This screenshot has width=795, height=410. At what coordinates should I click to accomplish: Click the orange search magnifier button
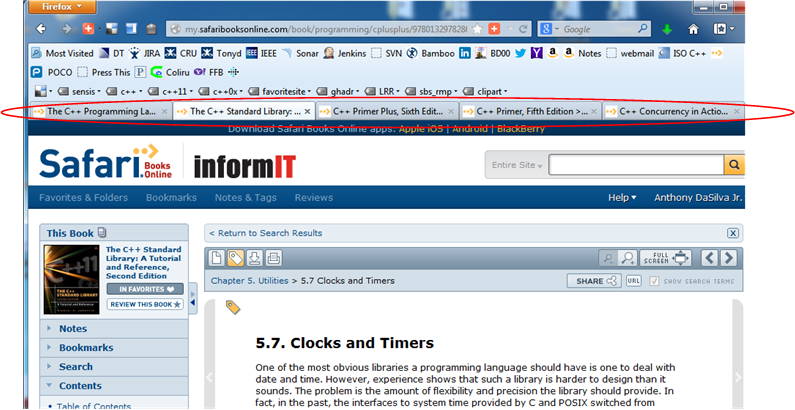click(735, 165)
